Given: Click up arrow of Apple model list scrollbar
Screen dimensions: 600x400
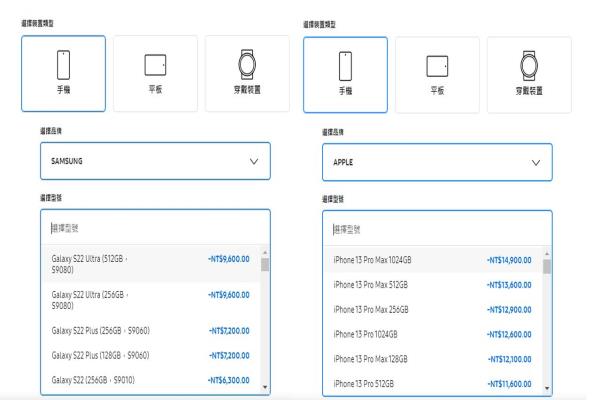Looking at the screenshot, I should [547, 254].
